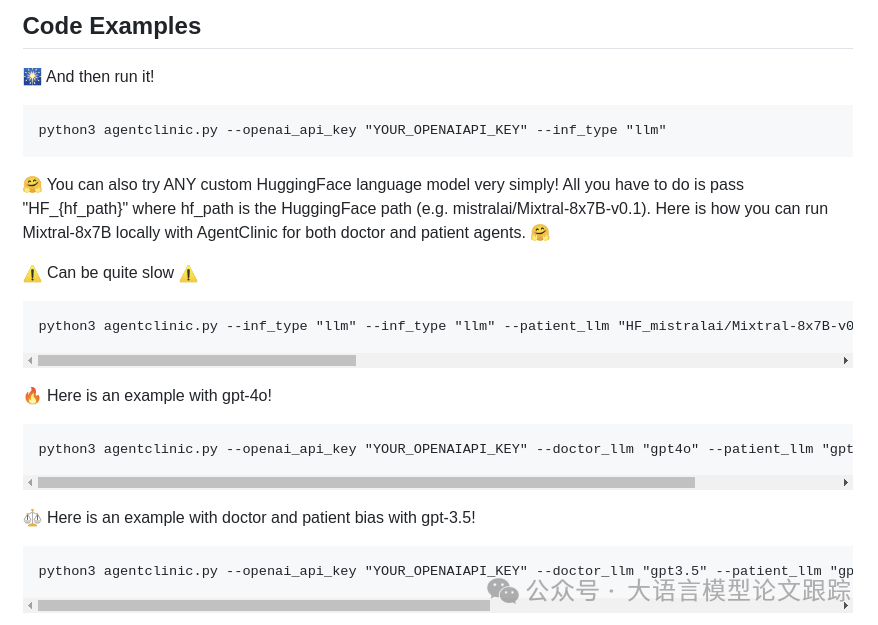This screenshot has width=878, height=625.
Task: Click the hugging face emoji after "patient agents."
Action: (x=540, y=233)
